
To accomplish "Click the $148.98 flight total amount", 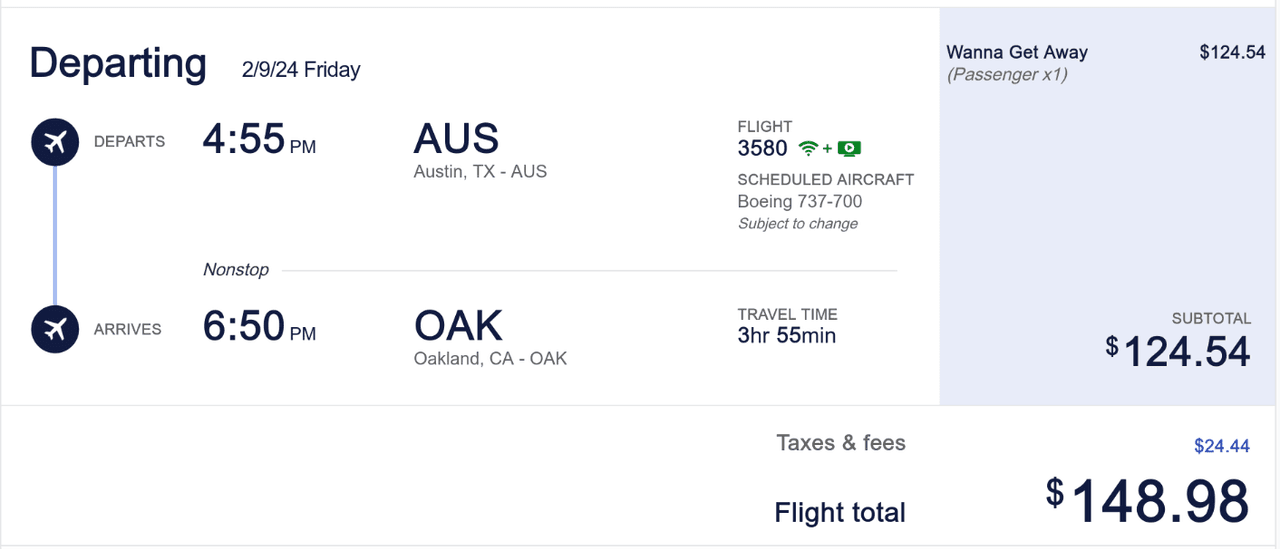I will (x=1148, y=500).
